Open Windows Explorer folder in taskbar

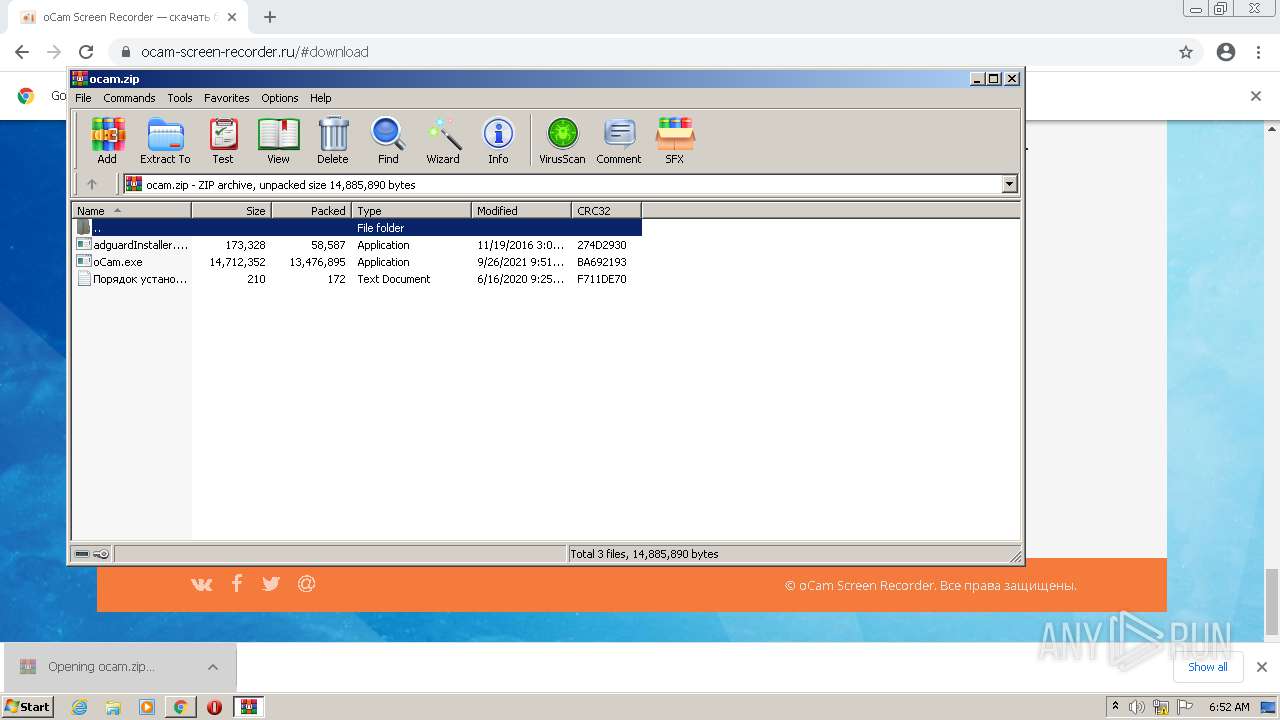(113, 707)
